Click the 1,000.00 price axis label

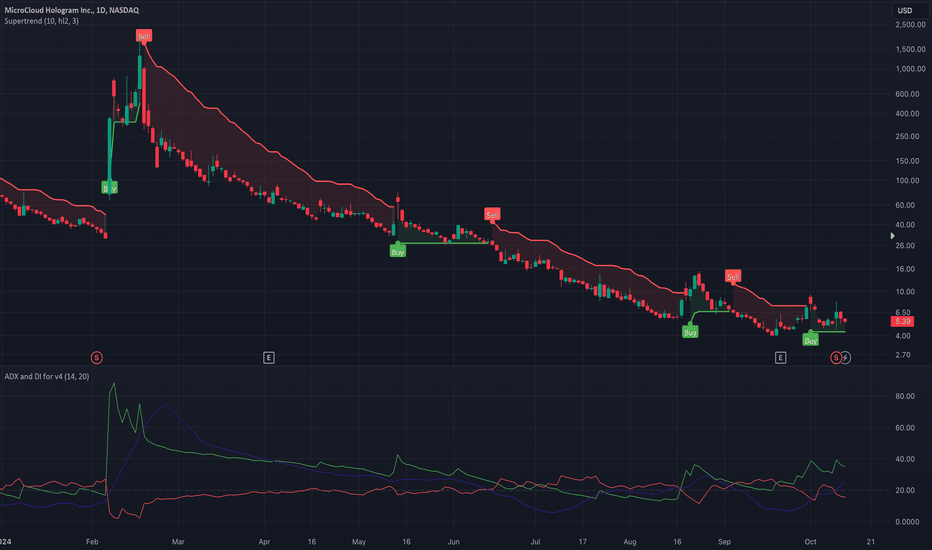[x=911, y=69]
